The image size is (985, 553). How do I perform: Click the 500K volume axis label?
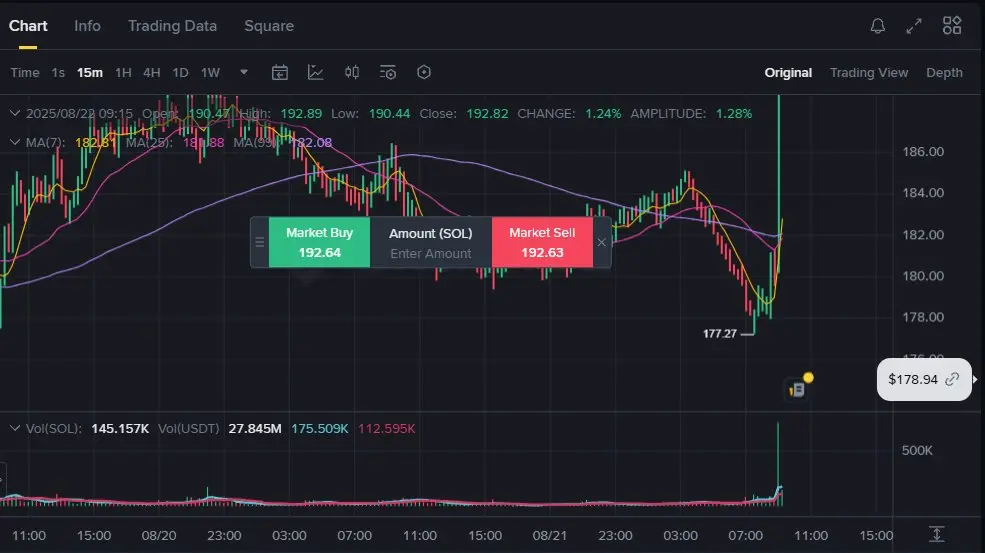point(917,450)
